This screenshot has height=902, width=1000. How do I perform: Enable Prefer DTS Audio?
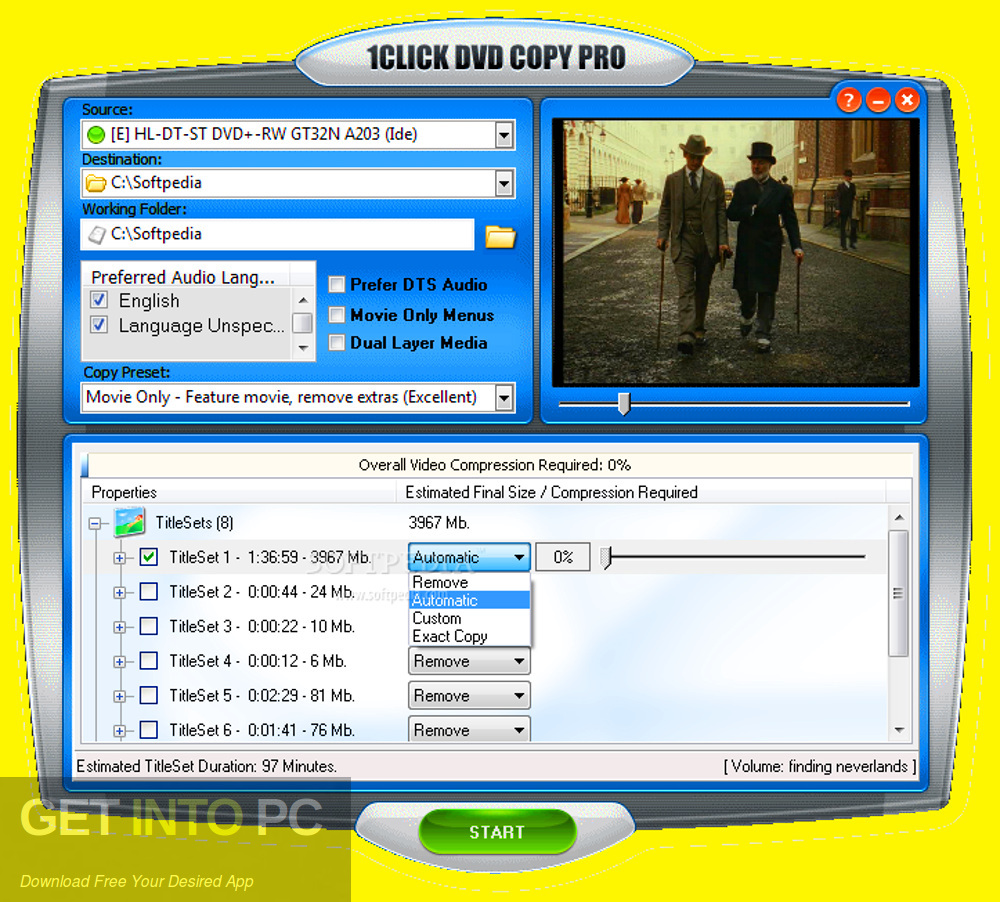pos(337,285)
